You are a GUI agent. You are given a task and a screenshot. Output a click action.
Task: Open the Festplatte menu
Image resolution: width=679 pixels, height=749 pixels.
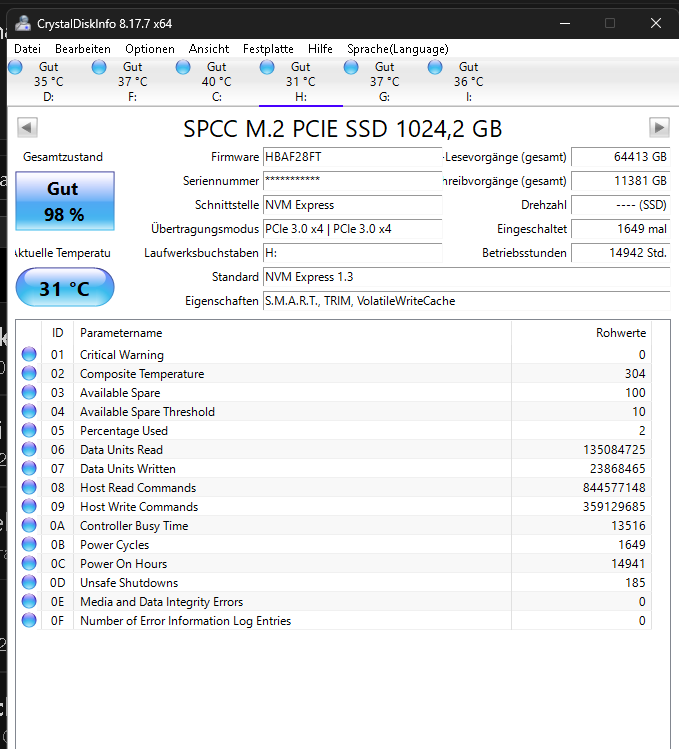[x=268, y=49]
